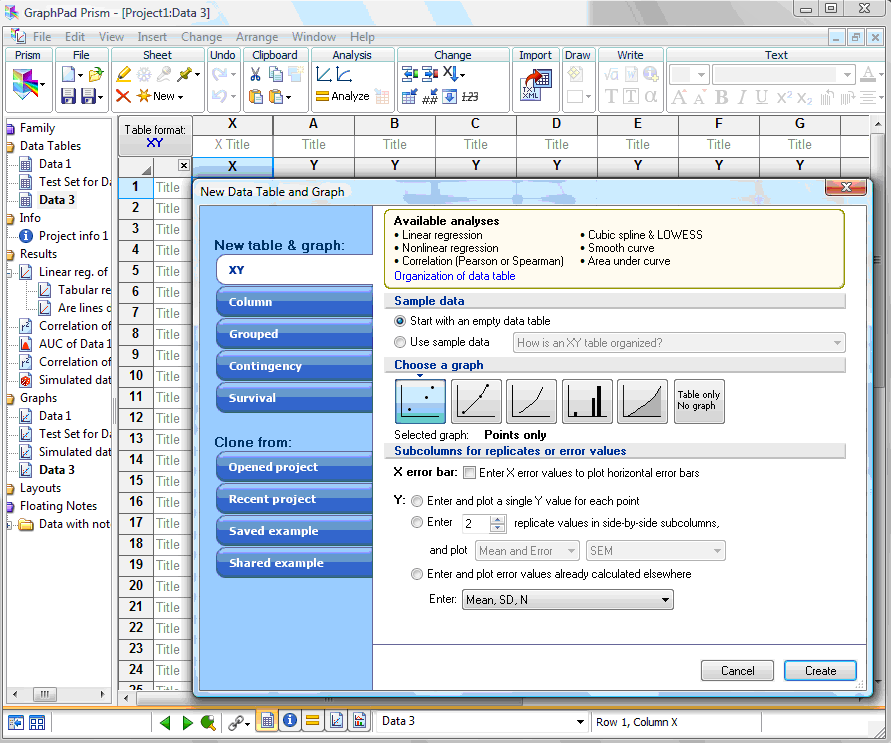Click the scissors Cut icon
The height and width of the screenshot is (743, 891).
point(255,74)
